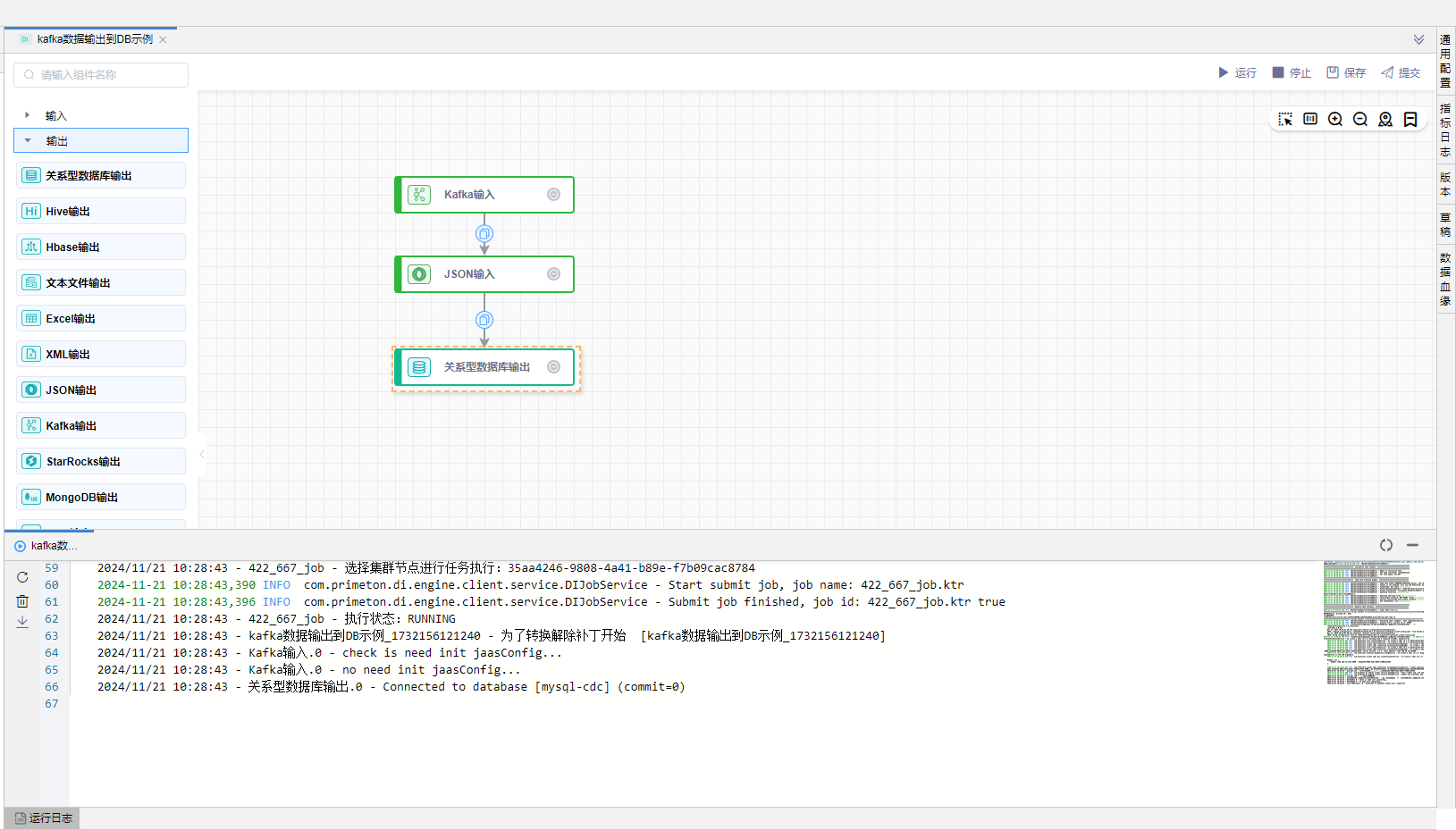
Task: Focus the component name search field
Action: (x=107, y=75)
